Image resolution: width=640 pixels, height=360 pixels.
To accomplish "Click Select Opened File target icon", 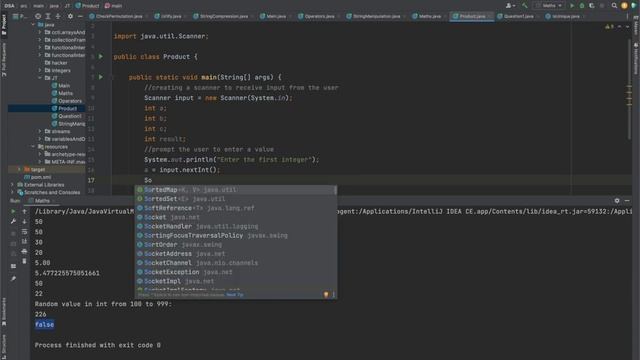I will 38,16.
